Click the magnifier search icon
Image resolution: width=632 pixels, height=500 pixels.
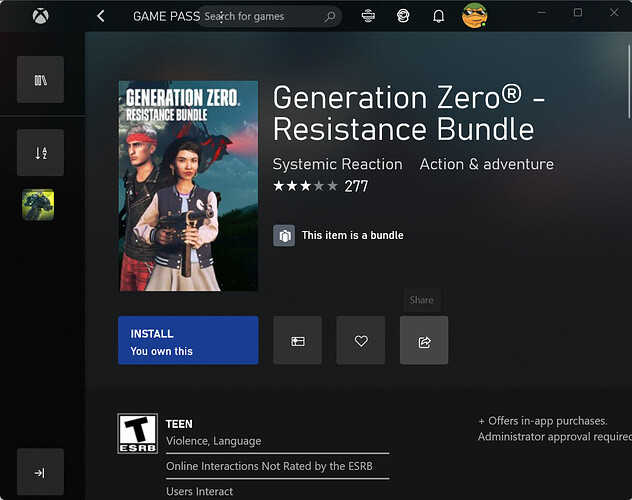click(x=330, y=16)
